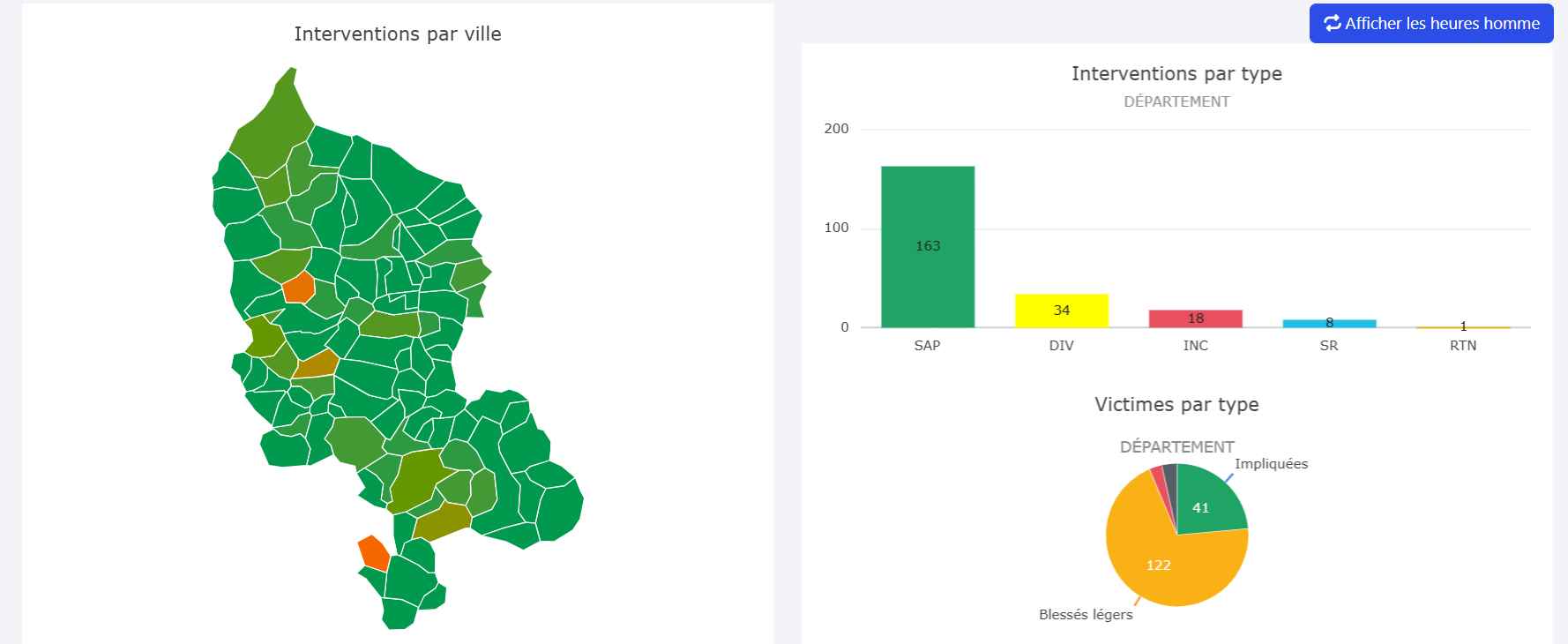
Task: Click the SAP label on the x-axis
Action: (927, 346)
